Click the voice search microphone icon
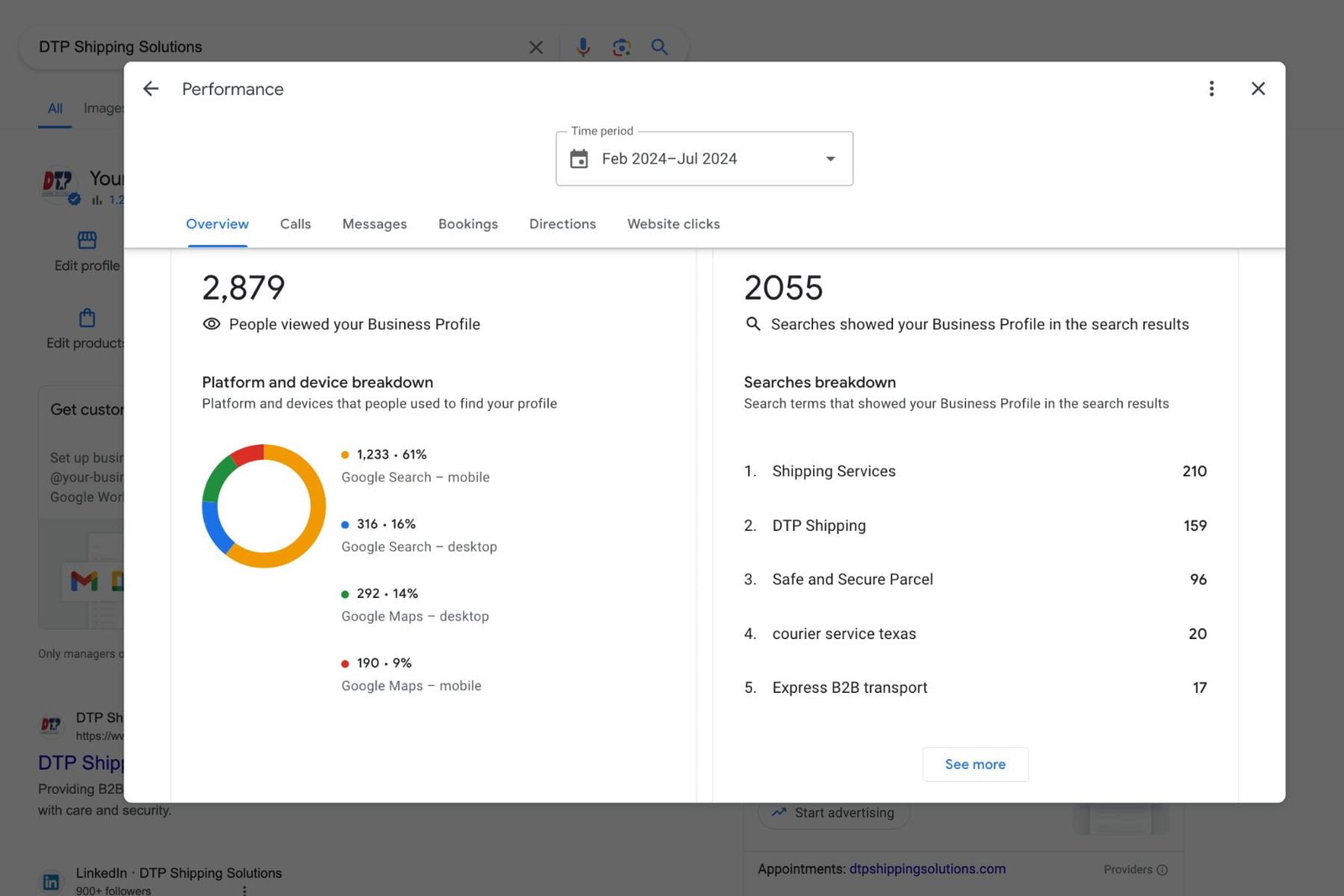The height and width of the screenshot is (896, 1344). tap(583, 48)
